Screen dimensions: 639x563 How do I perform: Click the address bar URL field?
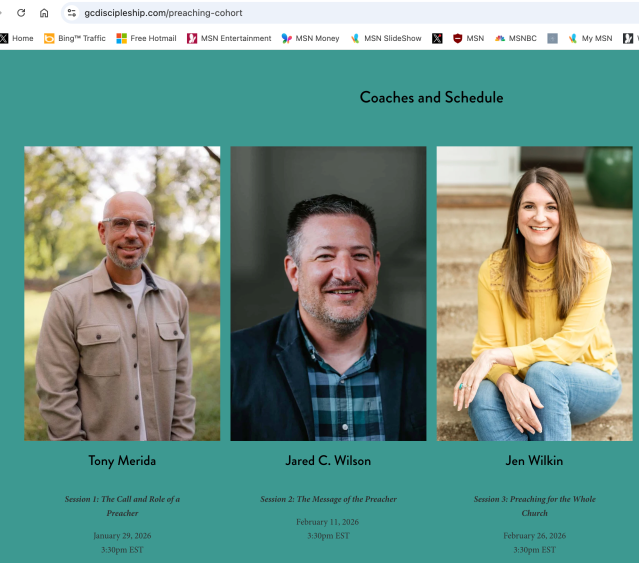click(350, 13)
